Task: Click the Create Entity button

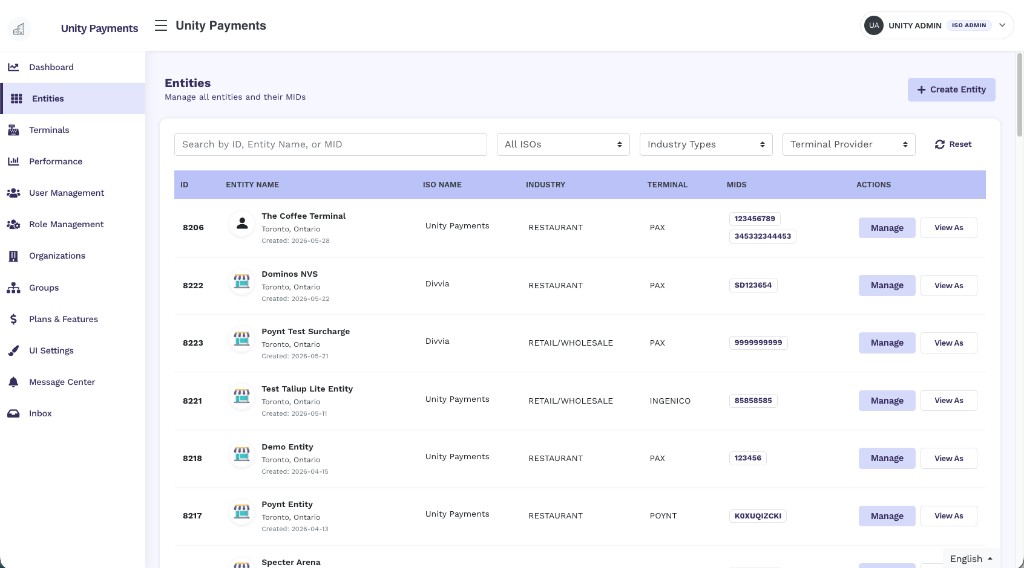Action: click(x=952, y=89)
